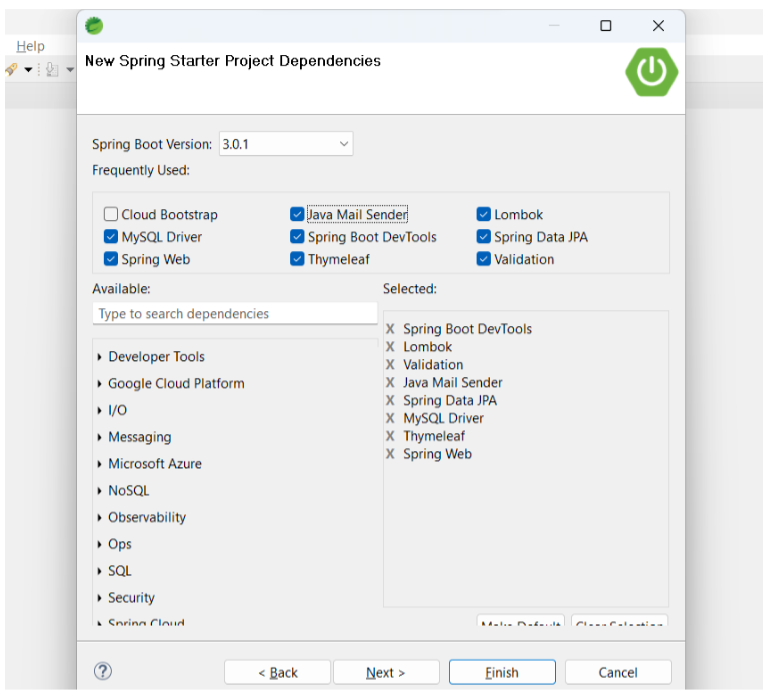Uncheck the Thymeleaf checkbox
This screenshot has width=771, height=695.
[297, 259]
